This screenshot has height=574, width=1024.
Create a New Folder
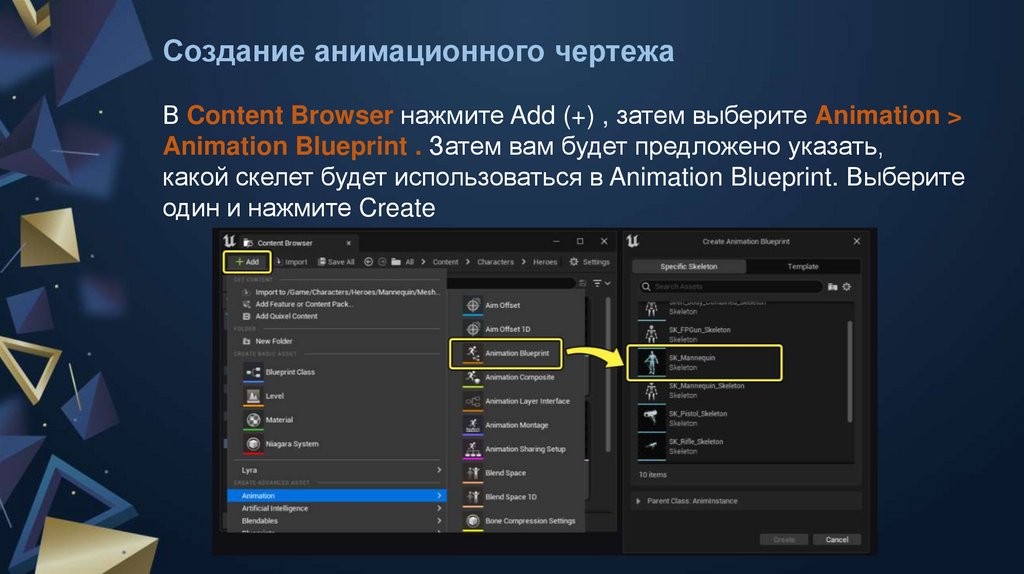coord(268,341)
